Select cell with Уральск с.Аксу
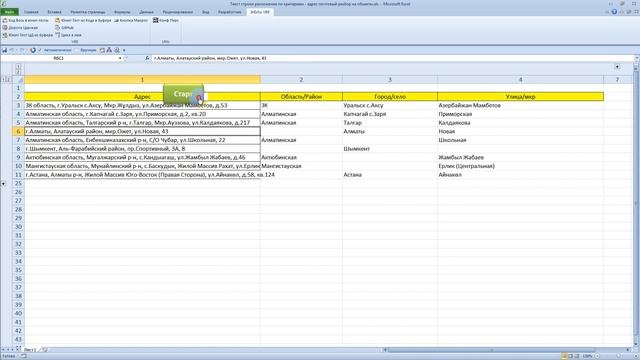This screenshot has height=360, width=640. coord(390,105)
